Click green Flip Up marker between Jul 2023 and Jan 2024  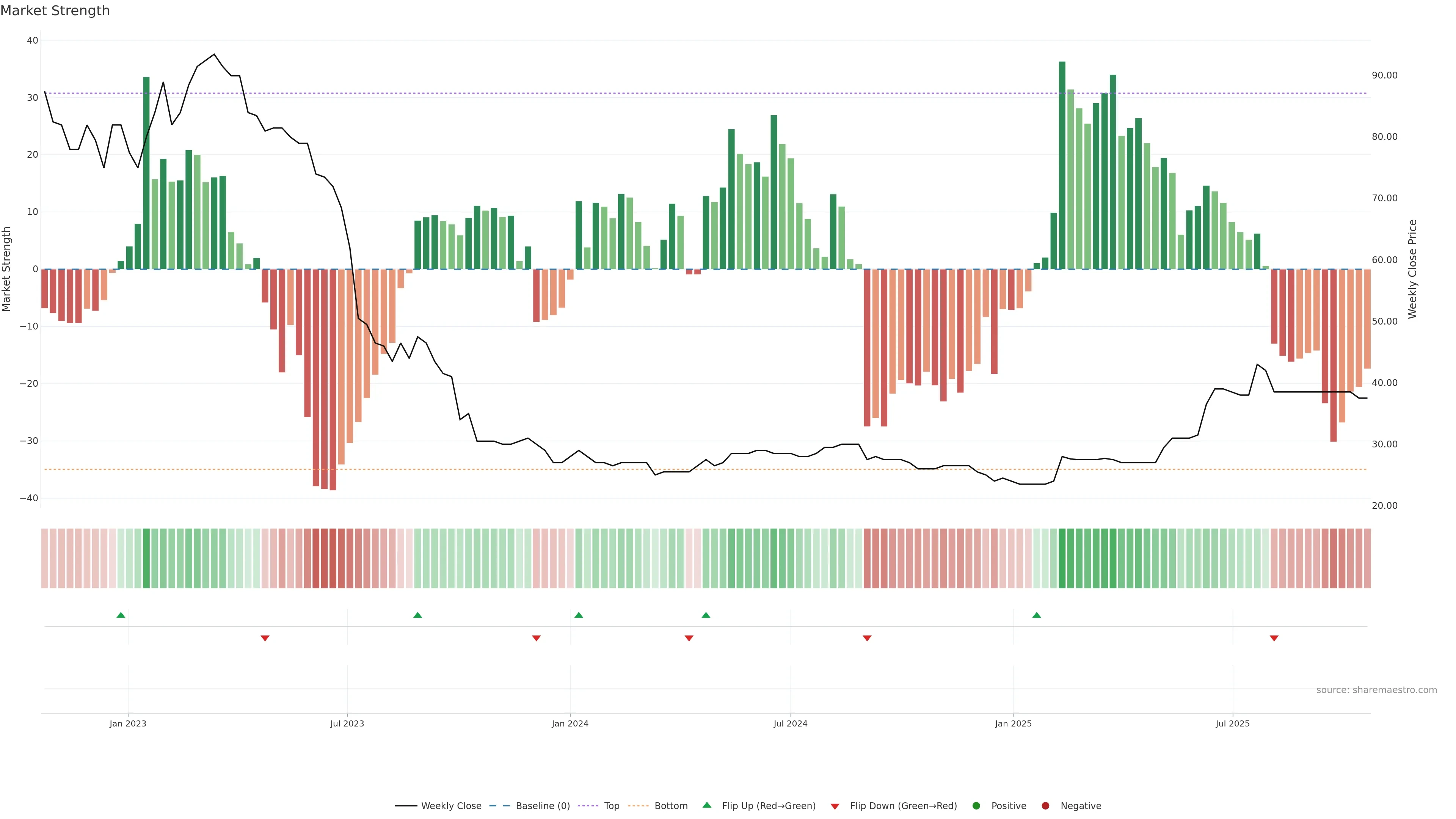(x=418, y=615)
